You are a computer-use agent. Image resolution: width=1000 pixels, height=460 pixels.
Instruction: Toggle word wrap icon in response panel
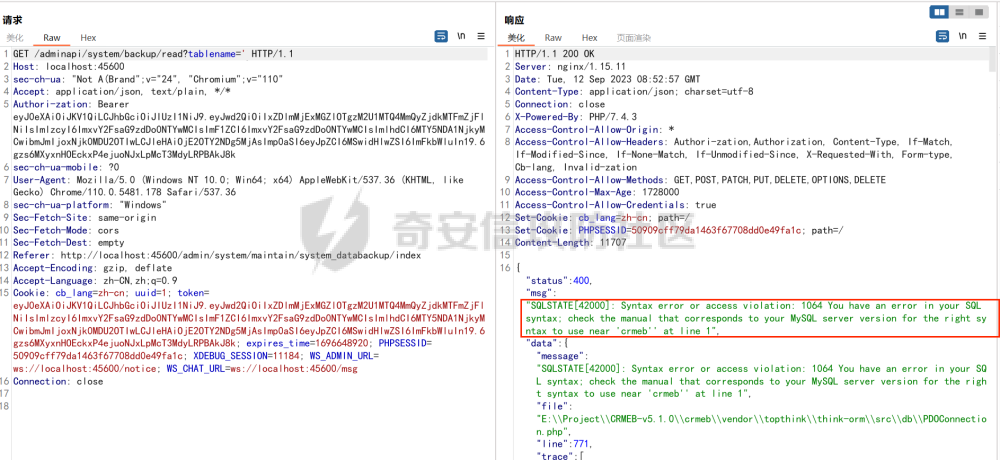click(943, 37)
